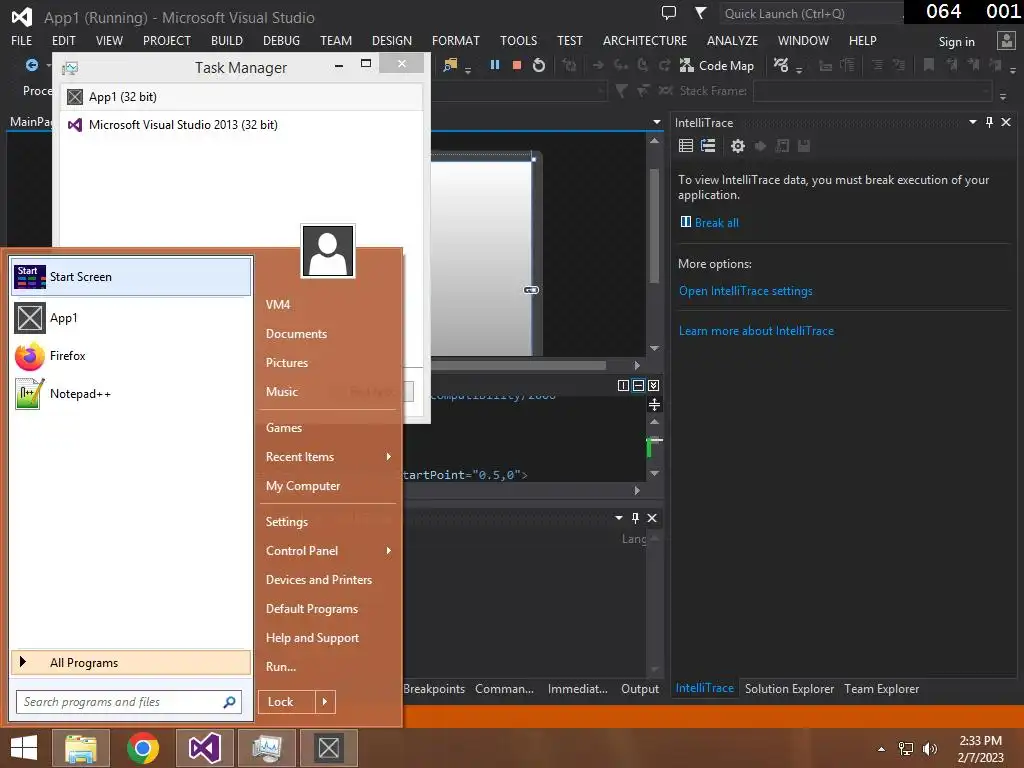This screenshot has width=1024, height=768.
Task: Click the user picture in Start menu
Action: [328, 251]
